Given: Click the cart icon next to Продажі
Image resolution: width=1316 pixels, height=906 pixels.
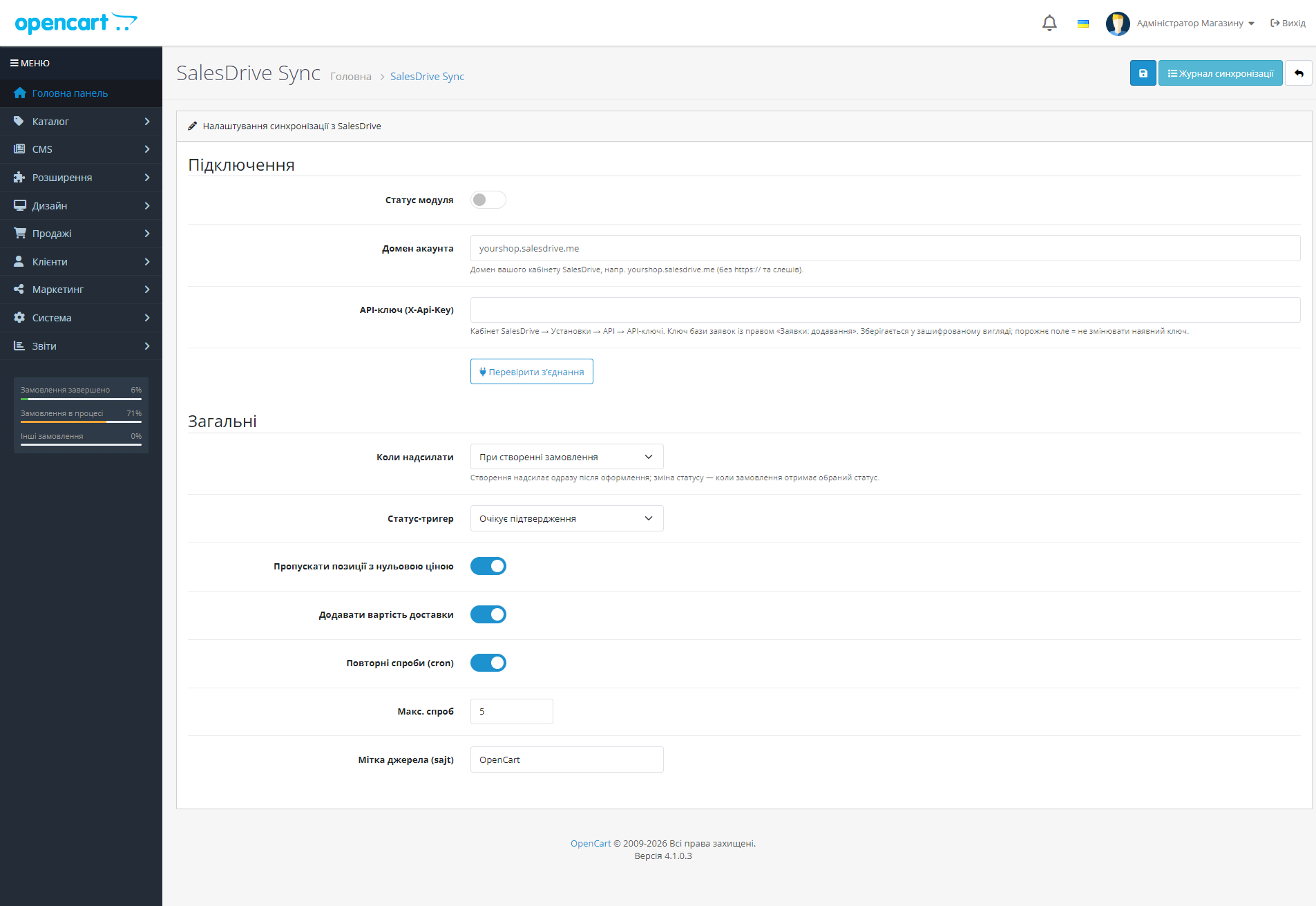Looking at the screenshot, I should (19, 233).
